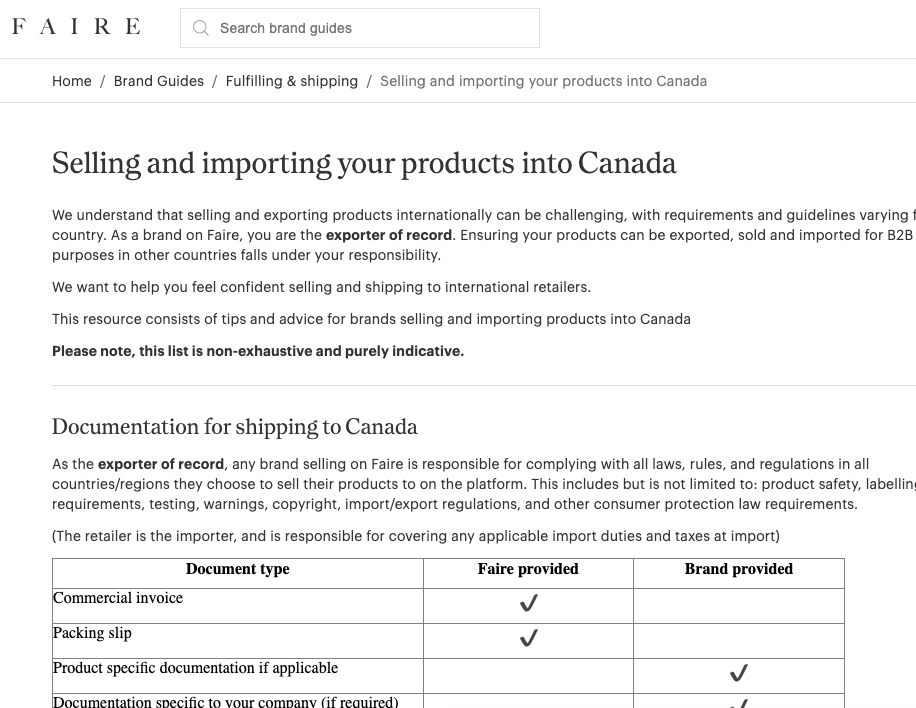
Task: Click the Commercial invoice row label
Action: [118, 598]
